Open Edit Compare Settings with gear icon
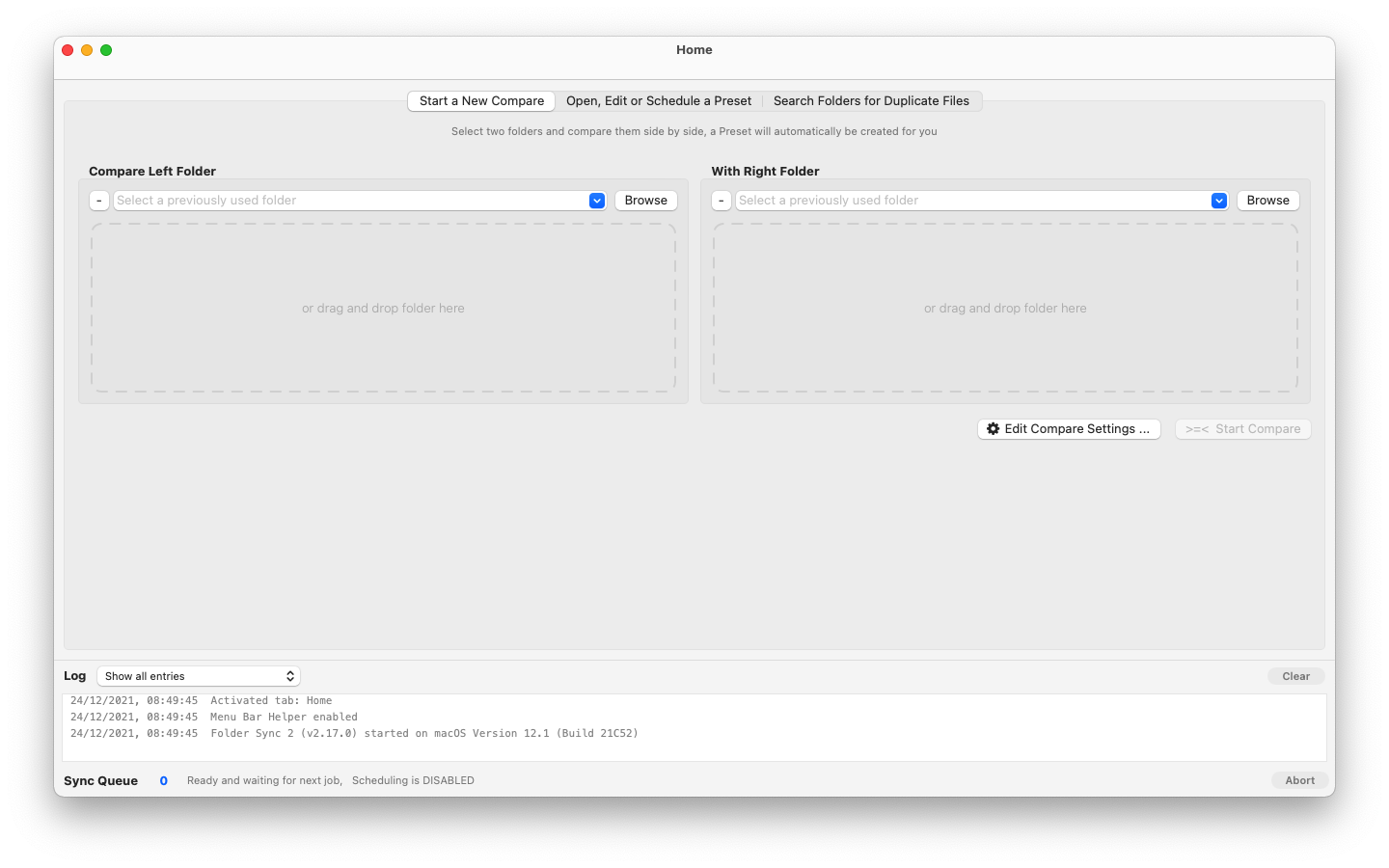This screenshot has width=1389, height=868. [x=1069, y=429]
